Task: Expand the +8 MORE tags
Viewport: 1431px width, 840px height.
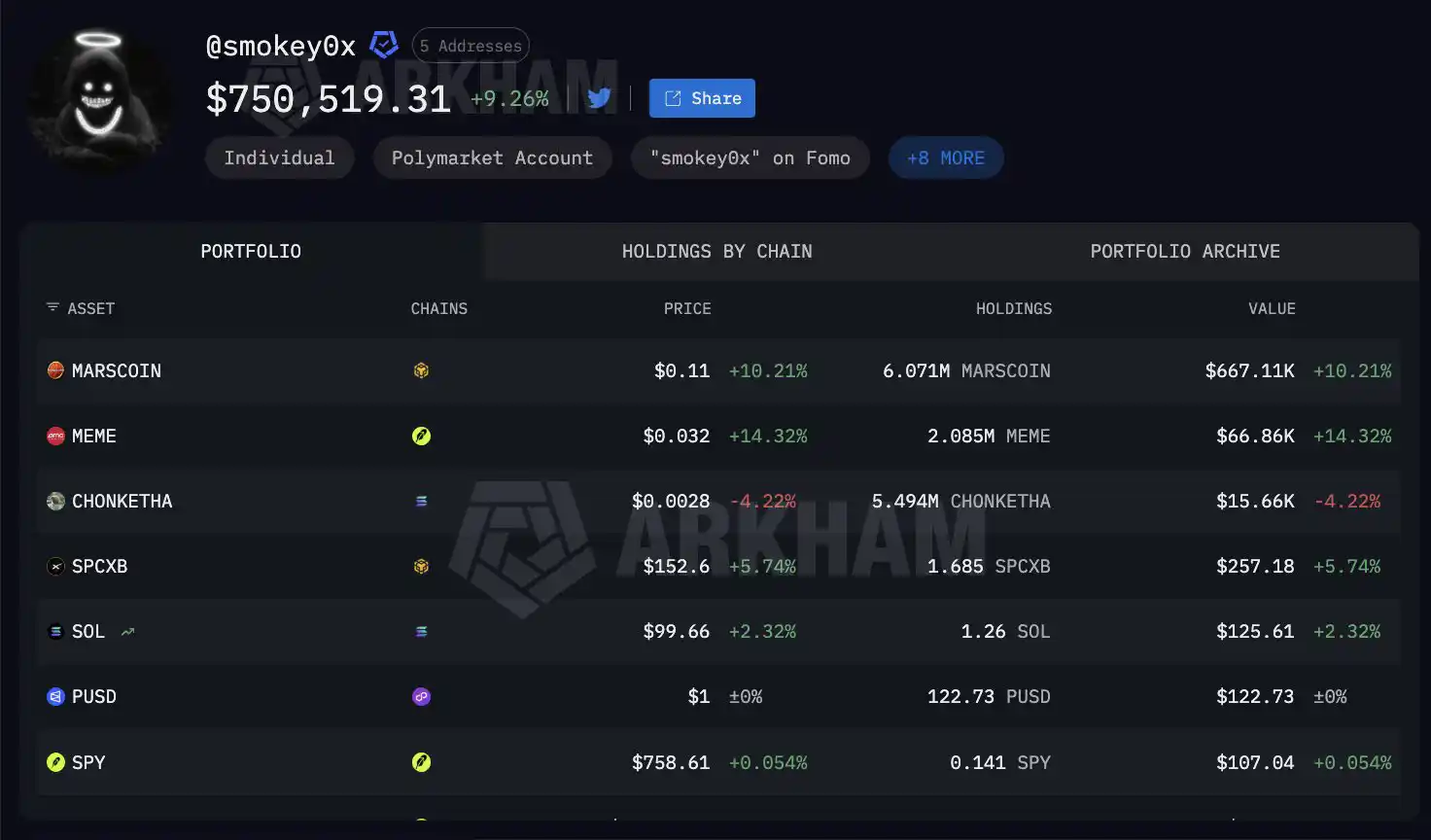Action: 946,157
